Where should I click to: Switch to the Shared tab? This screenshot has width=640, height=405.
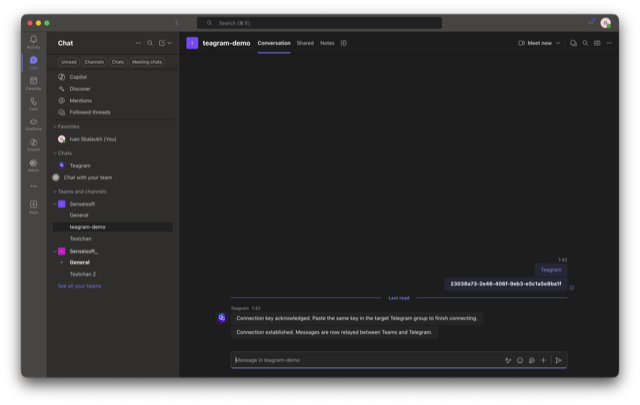coord(305,43)
